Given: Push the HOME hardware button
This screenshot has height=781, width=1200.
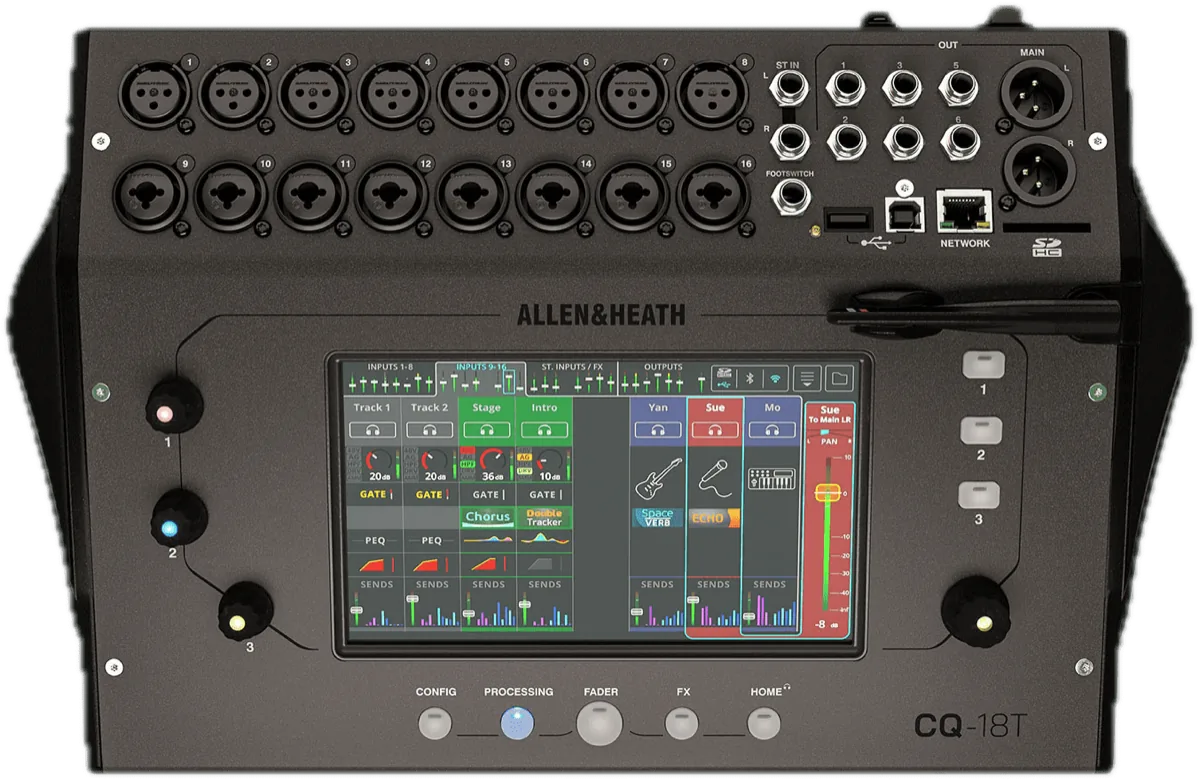Looking at the screenshot, I should click(x=764, y=723).
